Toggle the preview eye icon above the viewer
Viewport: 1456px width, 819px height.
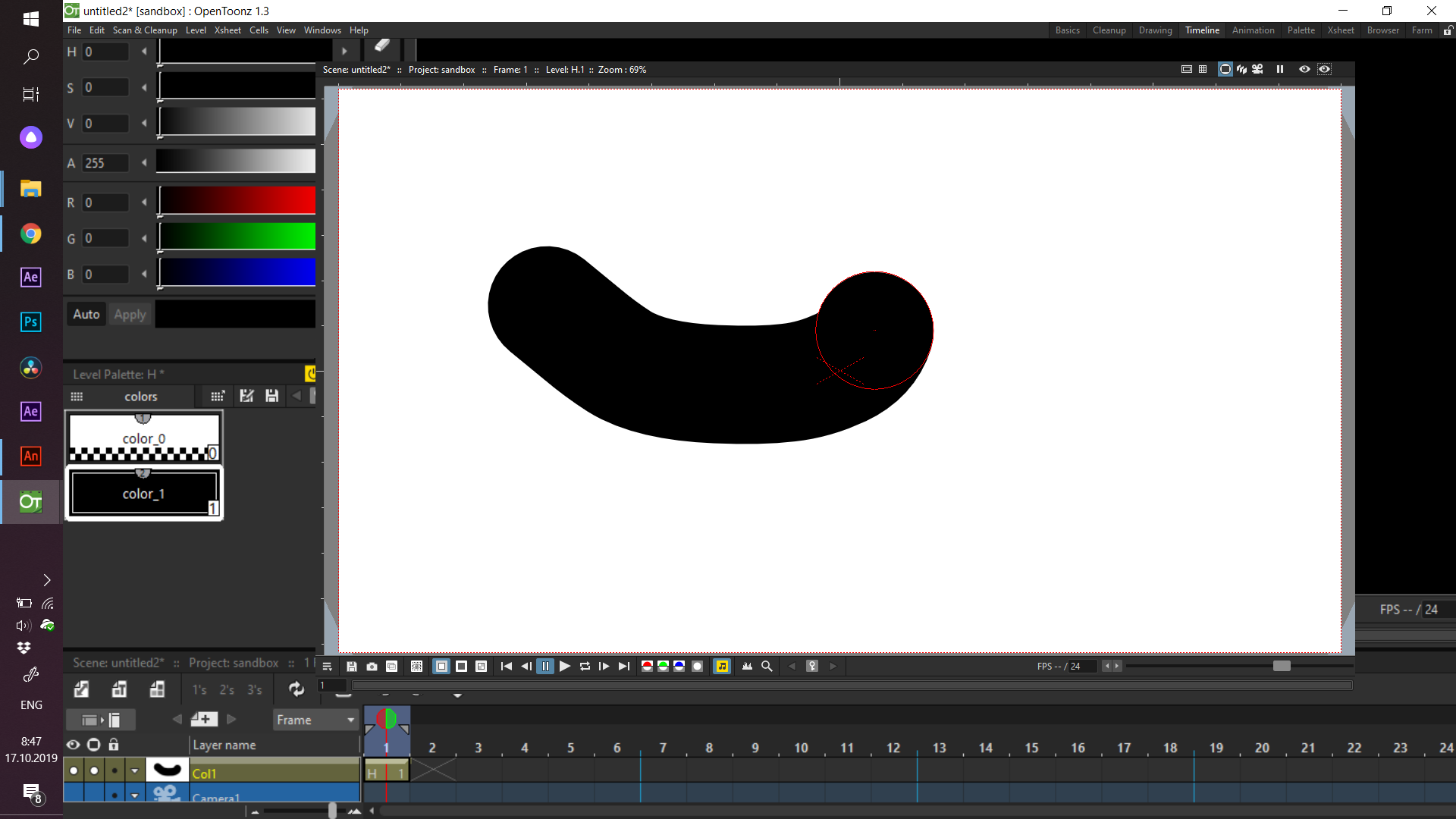pyautogui.click(x=1304, y=69)
